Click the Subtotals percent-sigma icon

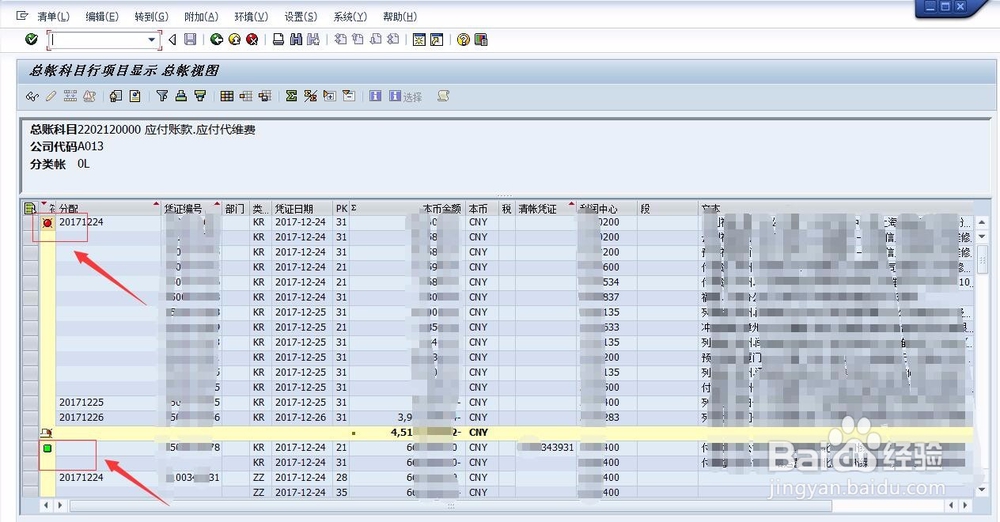(x=311, y=96)
